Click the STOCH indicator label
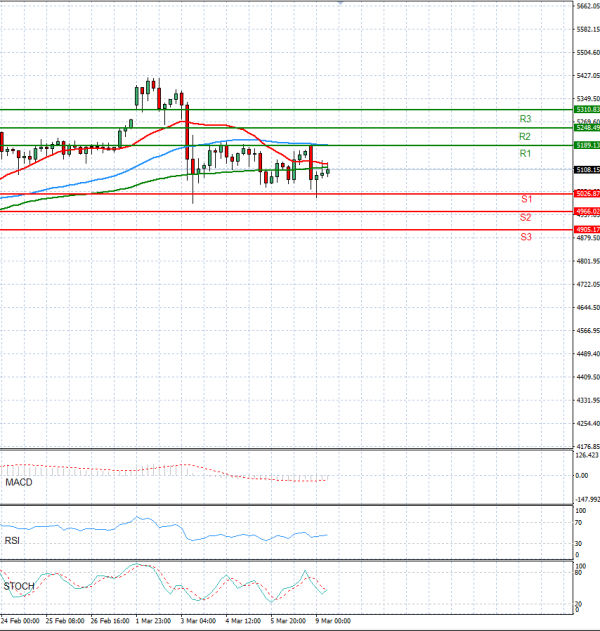The height and width of the screenshot is (631, 600). pos(19,586)
